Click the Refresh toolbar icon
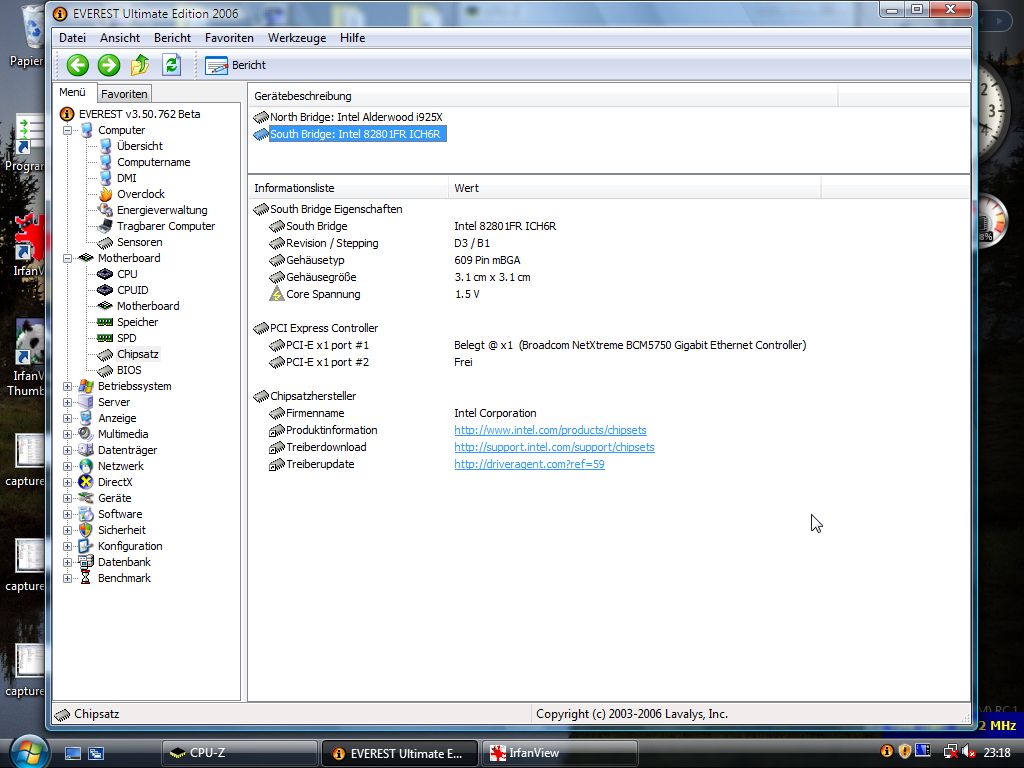 tap(171, 65)
